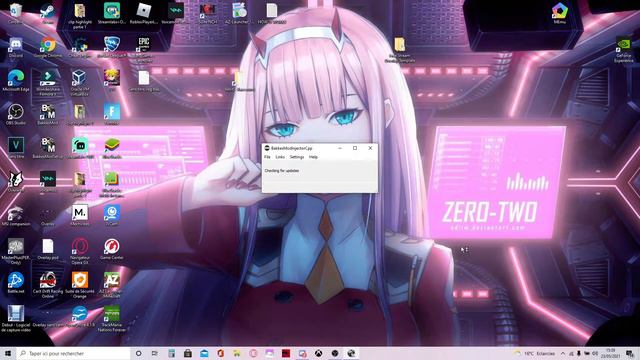Select the 'Overlay.psd' file icon
This screenshot has width=640, height=360.
[48, 249]
